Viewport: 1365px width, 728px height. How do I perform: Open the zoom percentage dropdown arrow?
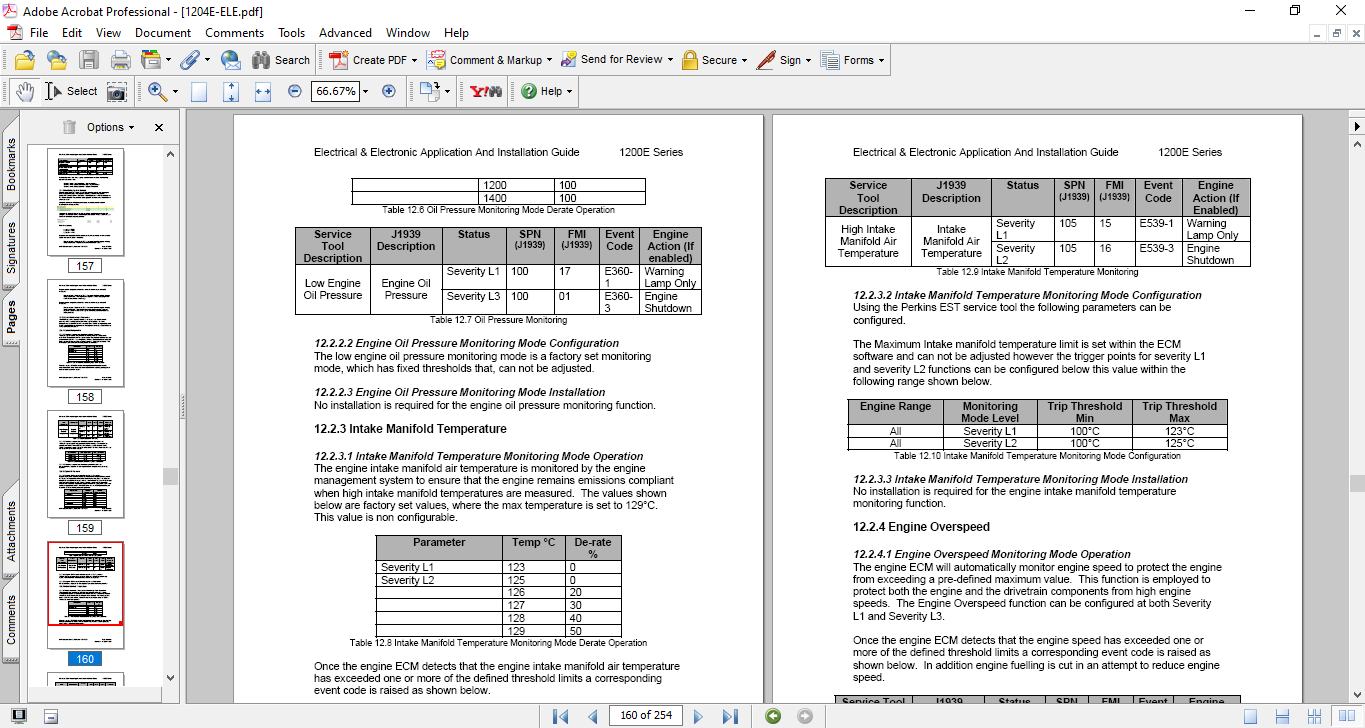click(365, 91)
